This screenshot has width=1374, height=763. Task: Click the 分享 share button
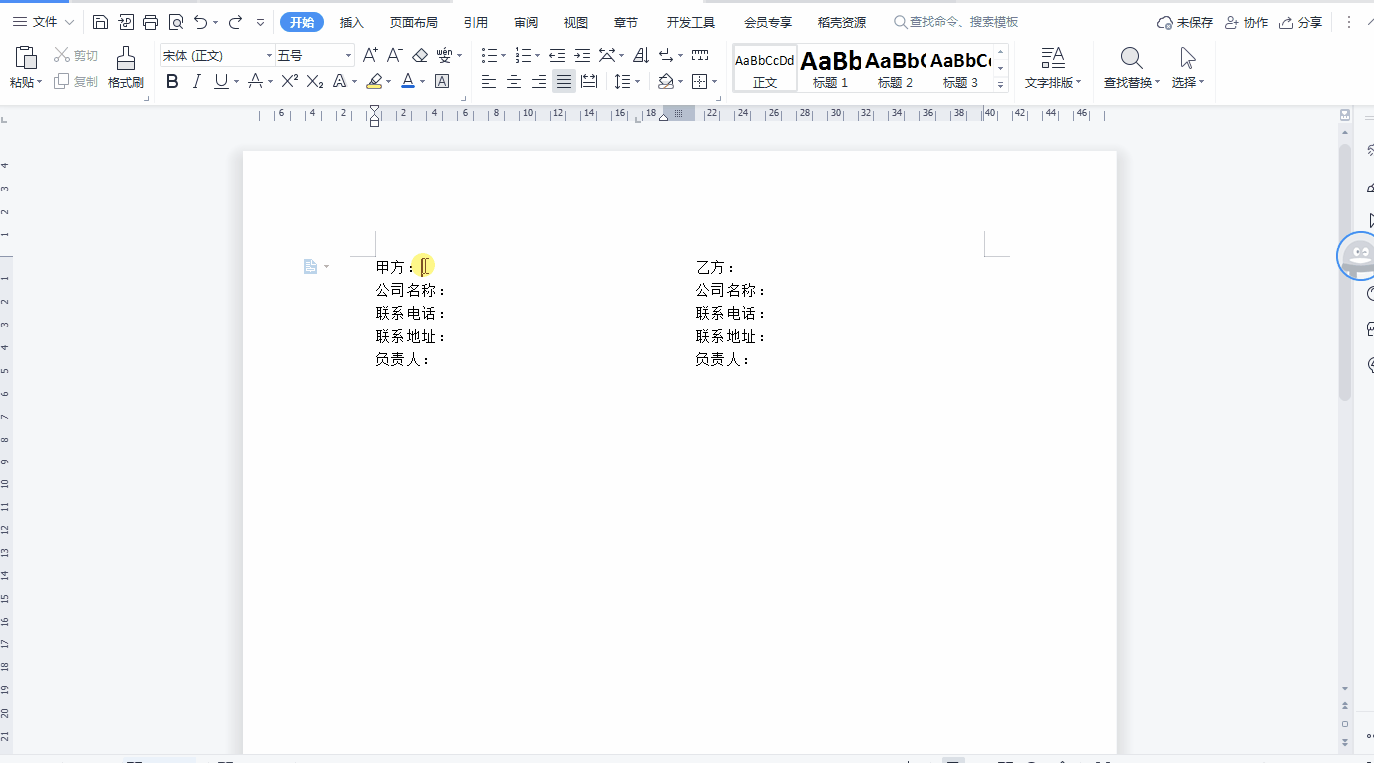(1300, 22)
